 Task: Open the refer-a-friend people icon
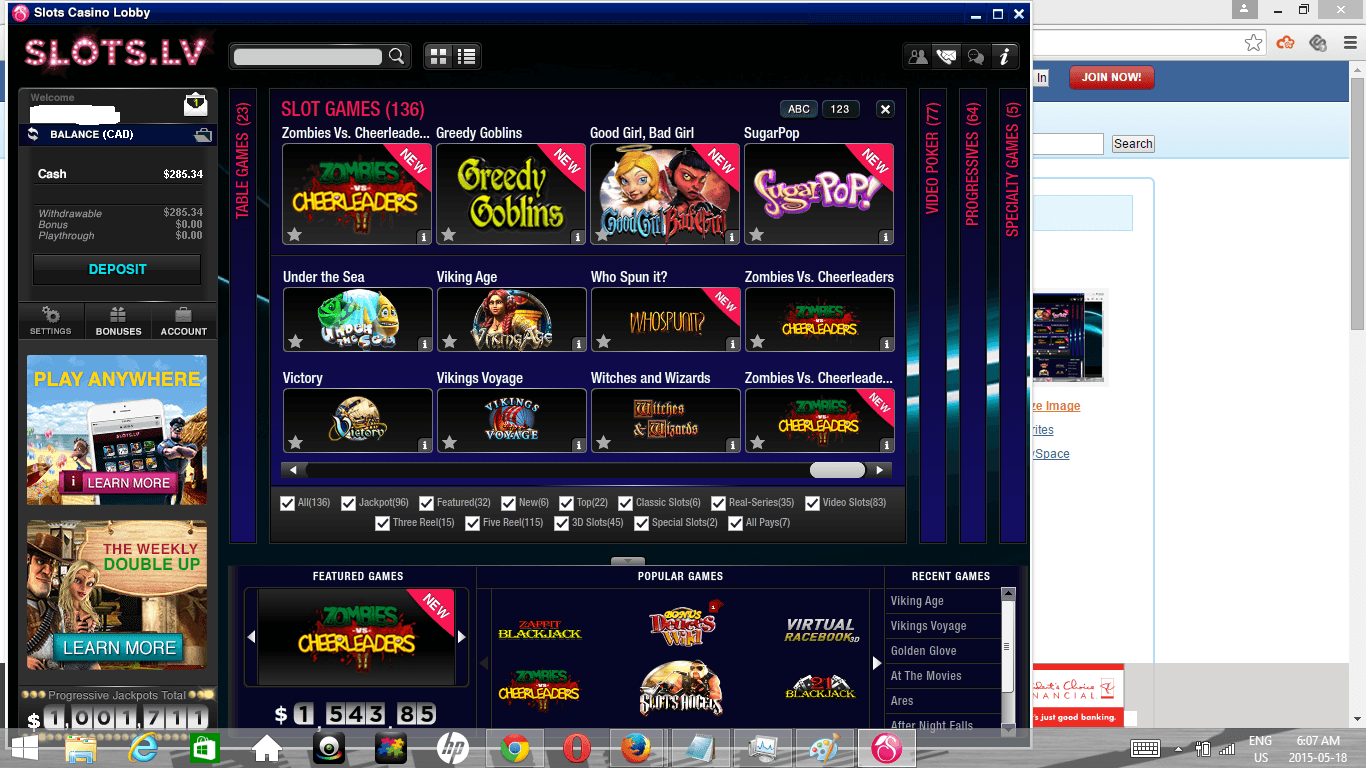(917, 56)
